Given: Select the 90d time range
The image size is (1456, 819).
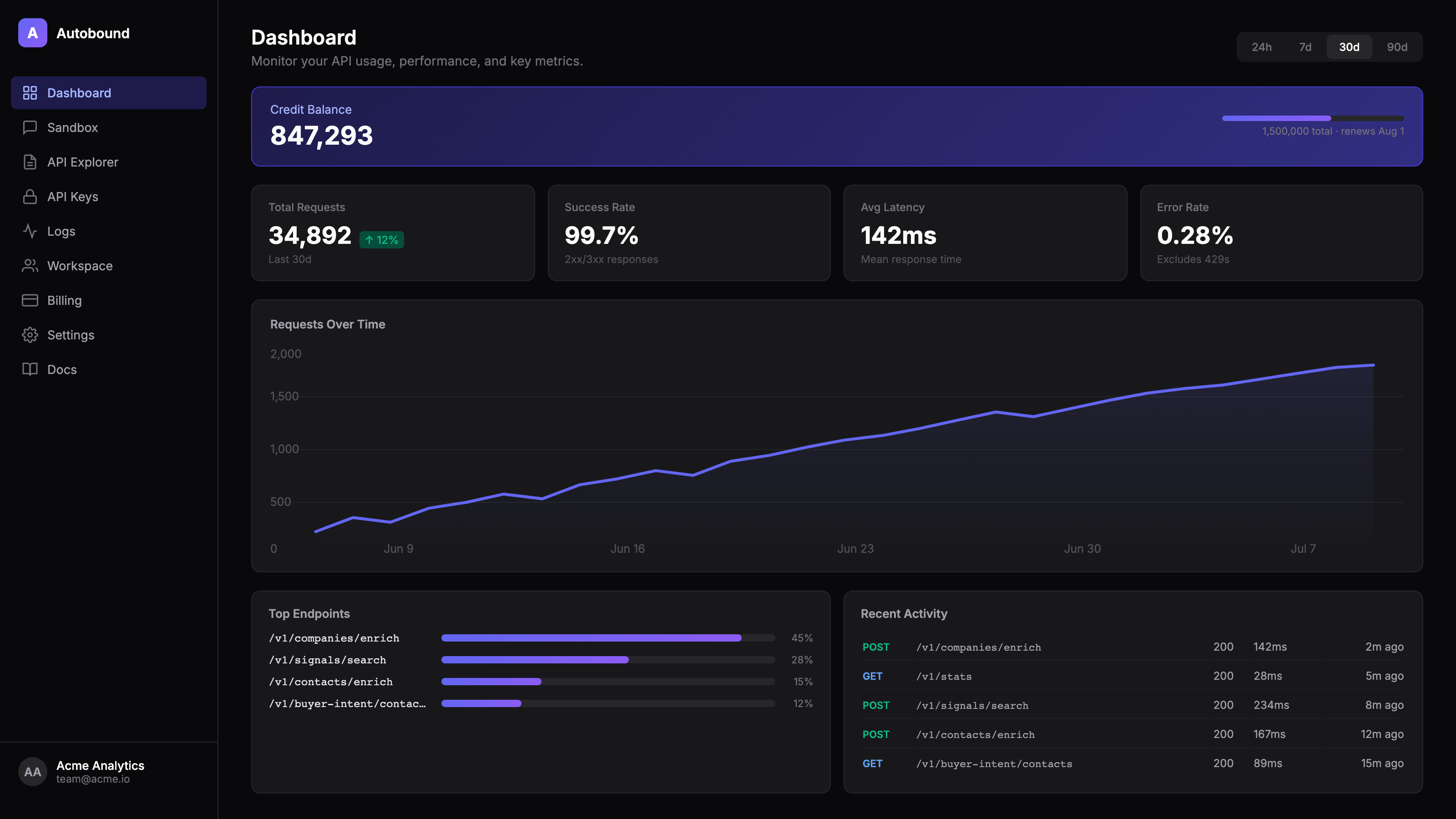Looking at the screenshot, I should coord(1397,47).
